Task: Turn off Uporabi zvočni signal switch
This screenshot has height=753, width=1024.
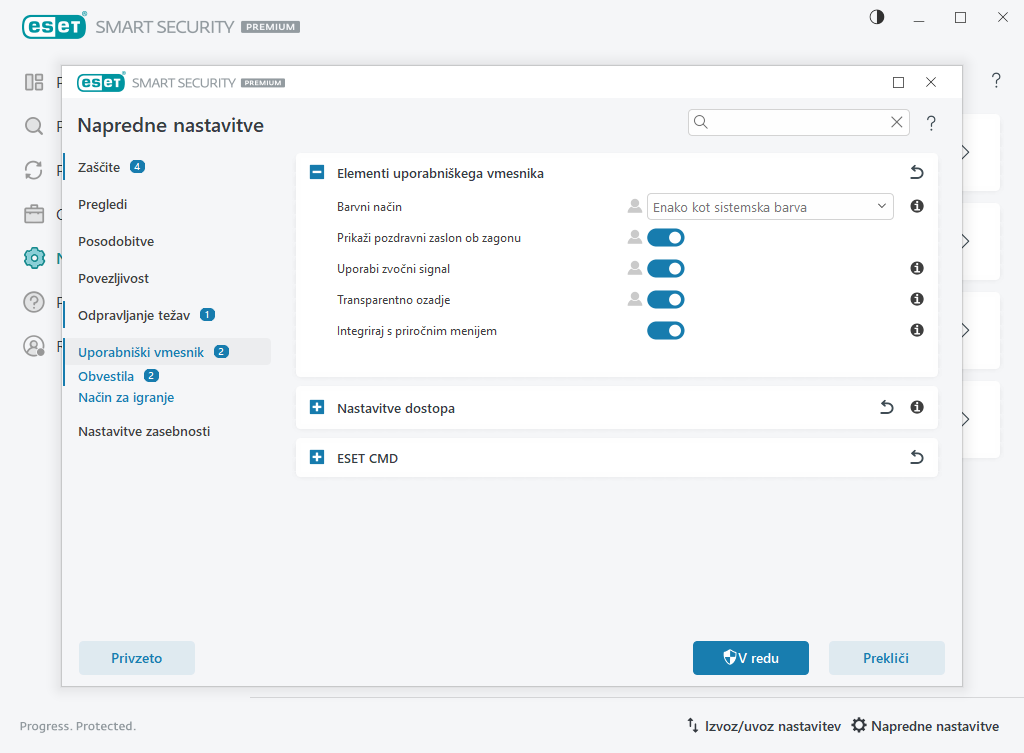Action: click(x=666, y=268)
